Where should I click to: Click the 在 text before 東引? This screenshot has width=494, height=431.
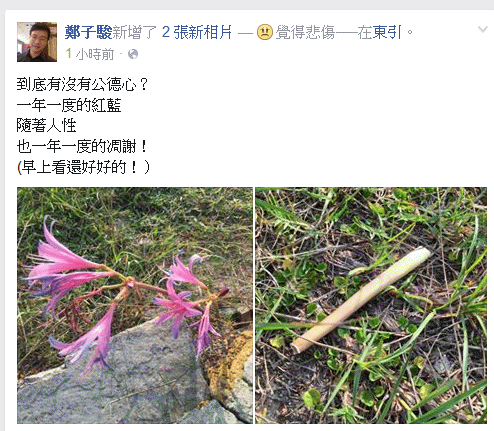pos(365,32)
